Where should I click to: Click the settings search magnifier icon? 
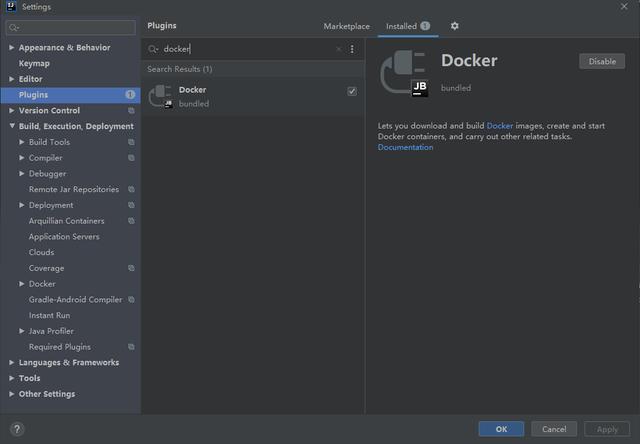(x=14, y=27)
